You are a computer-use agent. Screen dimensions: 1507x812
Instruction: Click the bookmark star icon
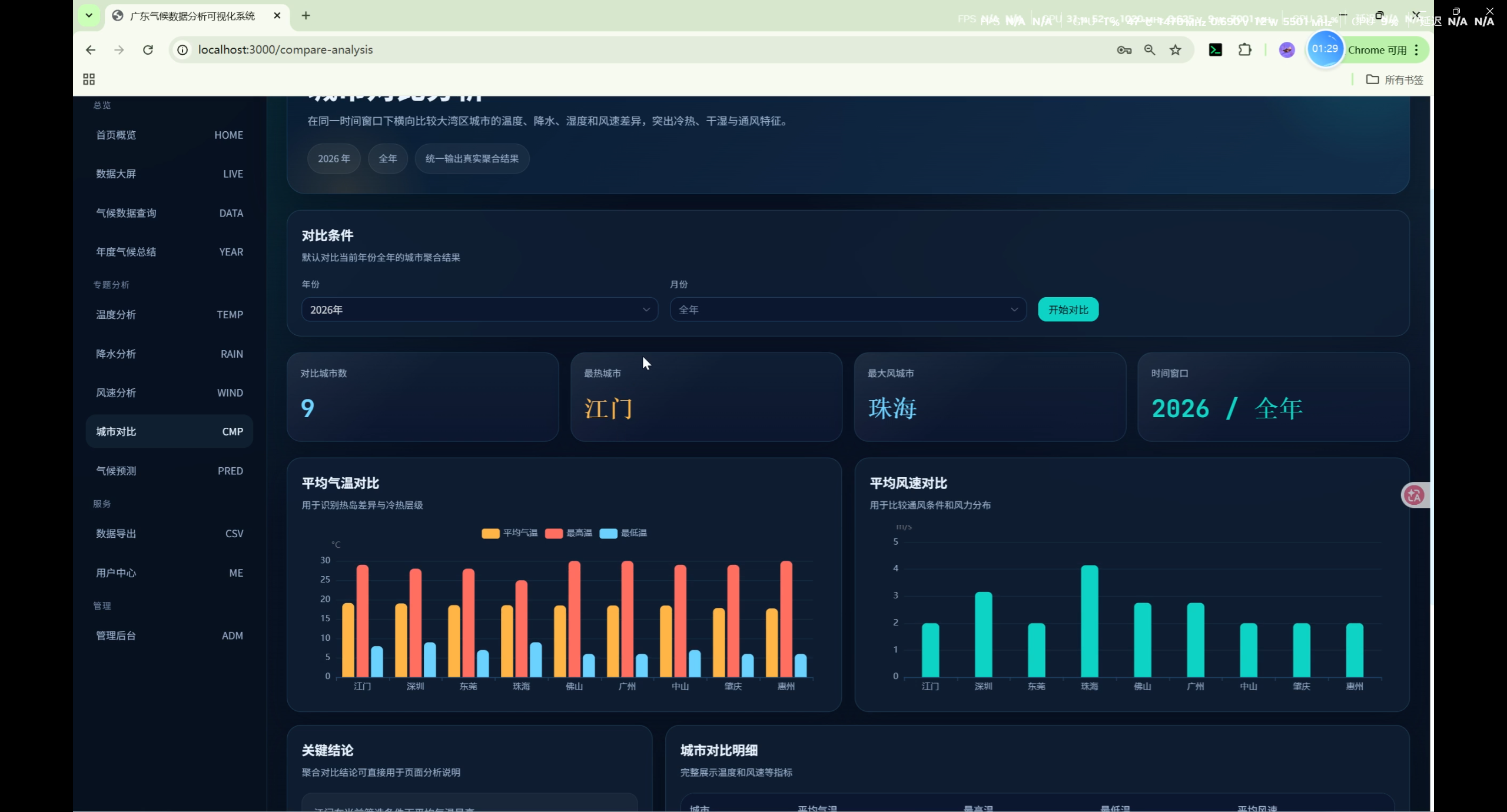(1175, 50)
